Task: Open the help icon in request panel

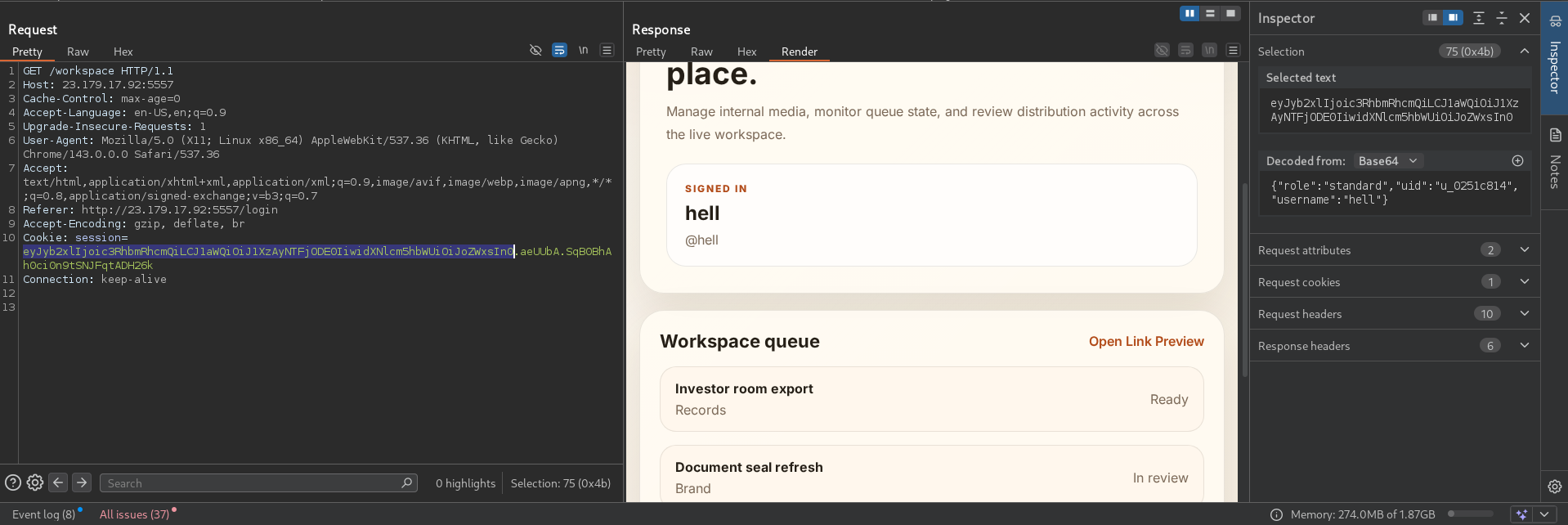Action: 13,482
